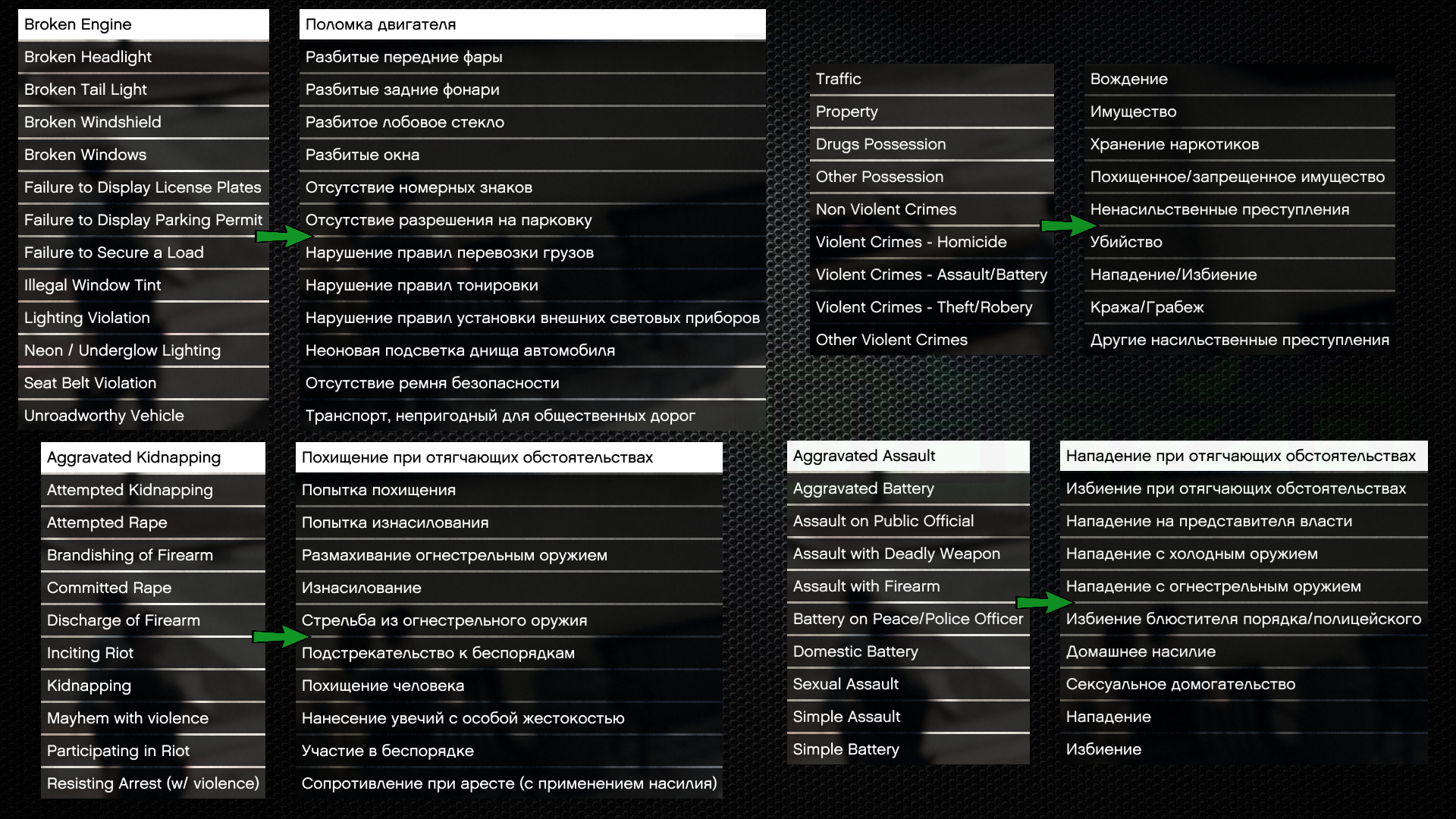Click green arrow beside kidnapping charges list

[x=281, y=636]
